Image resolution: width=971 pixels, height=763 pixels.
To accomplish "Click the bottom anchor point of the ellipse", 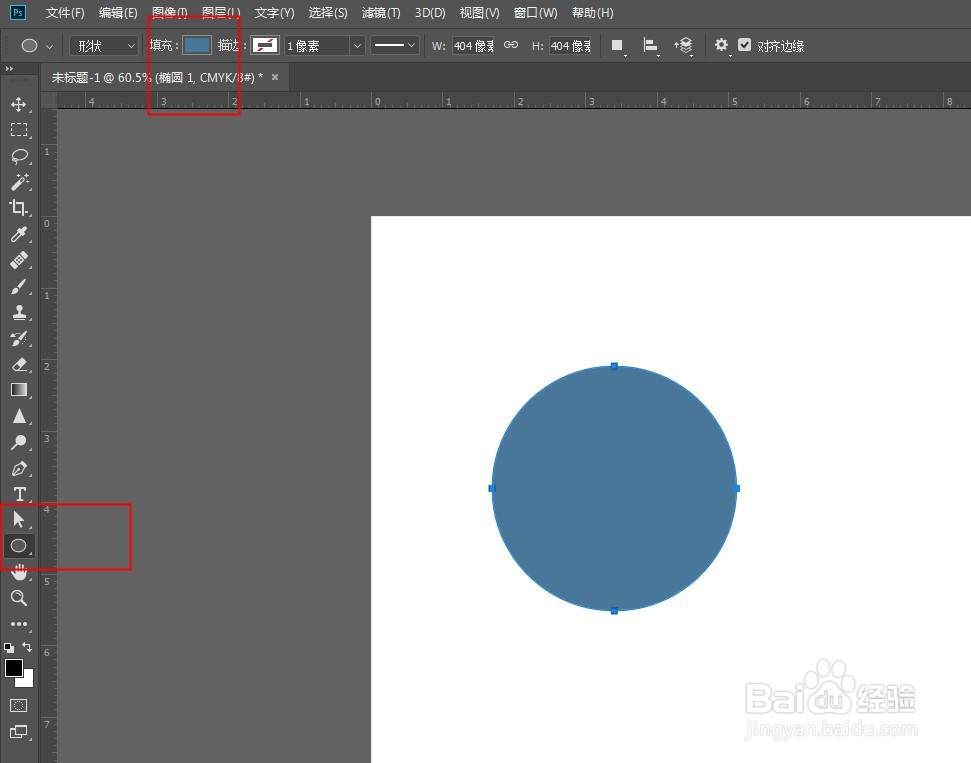I will 614,611.
